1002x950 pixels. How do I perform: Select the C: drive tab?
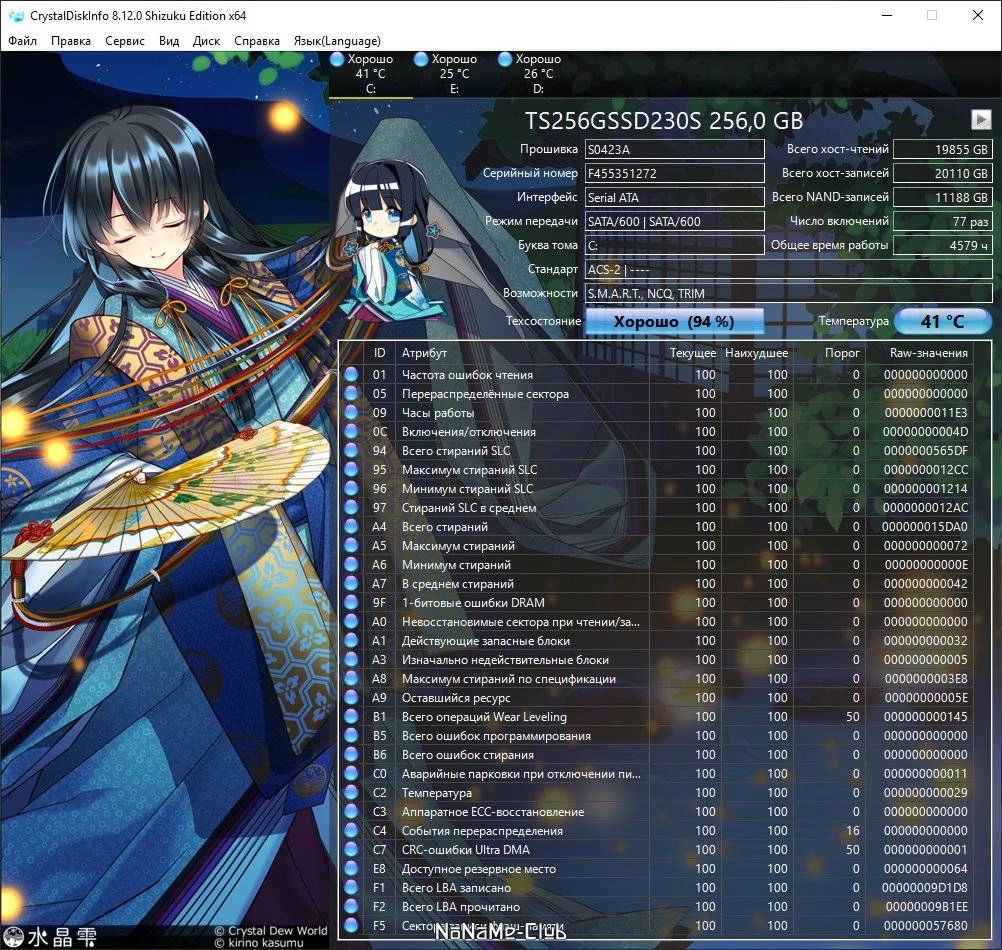point(371,74)
